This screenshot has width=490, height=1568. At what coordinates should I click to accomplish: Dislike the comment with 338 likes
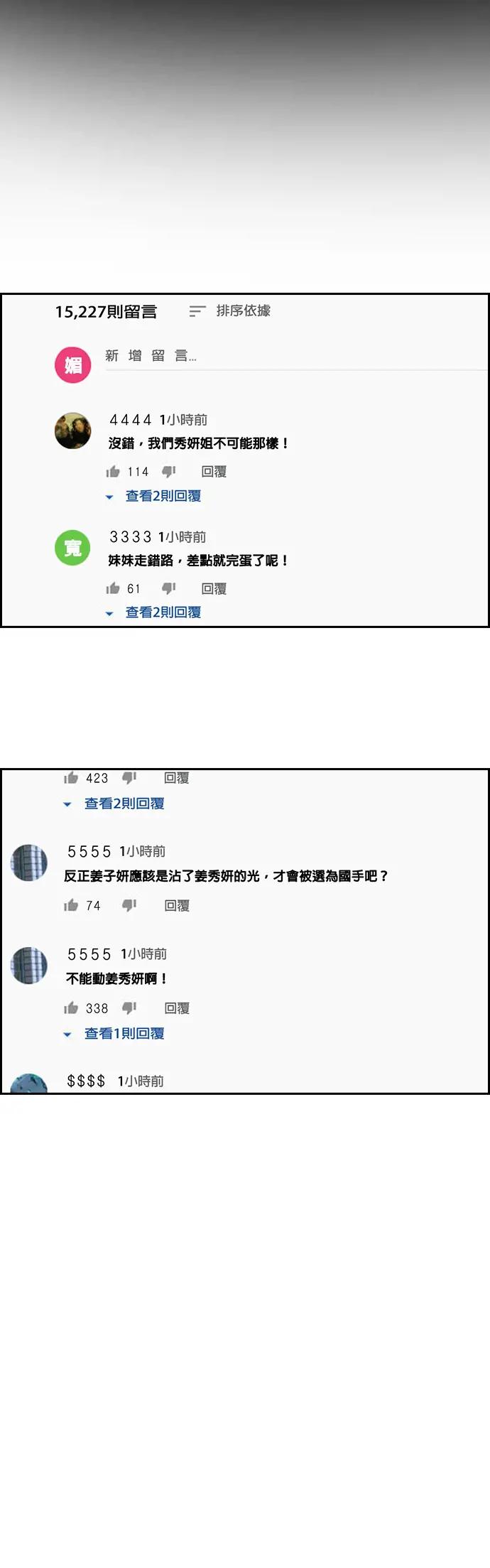pyautogui.click(x=129, y=1008)
